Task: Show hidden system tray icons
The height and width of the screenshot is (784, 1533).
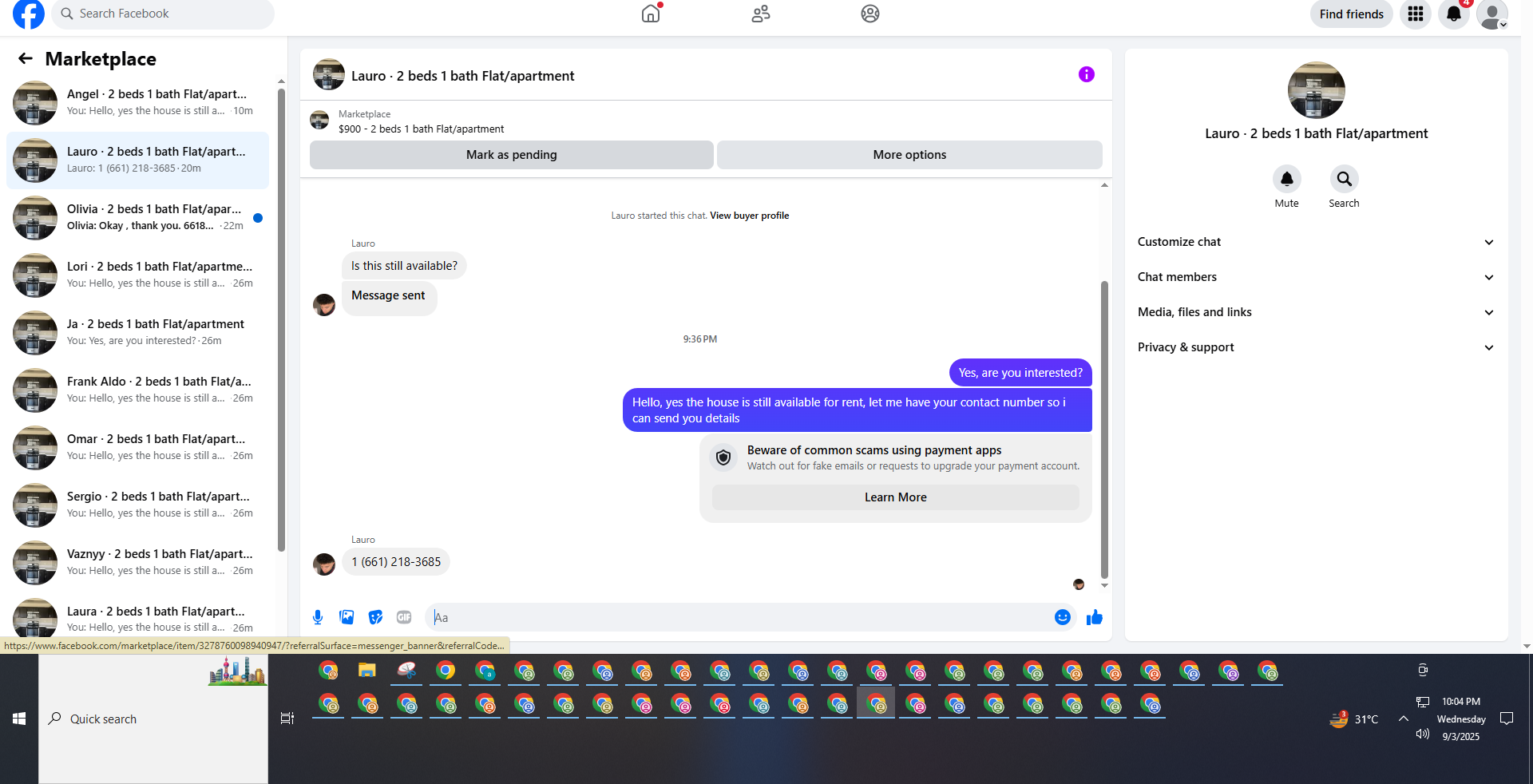Action: (1404, 719)
